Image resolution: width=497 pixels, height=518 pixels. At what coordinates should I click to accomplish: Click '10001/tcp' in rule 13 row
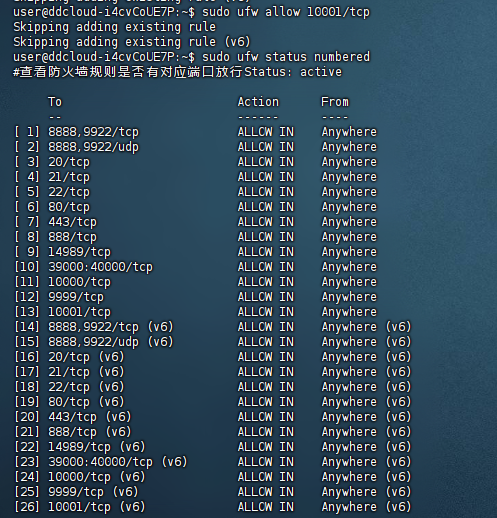[x=79, y=312]
